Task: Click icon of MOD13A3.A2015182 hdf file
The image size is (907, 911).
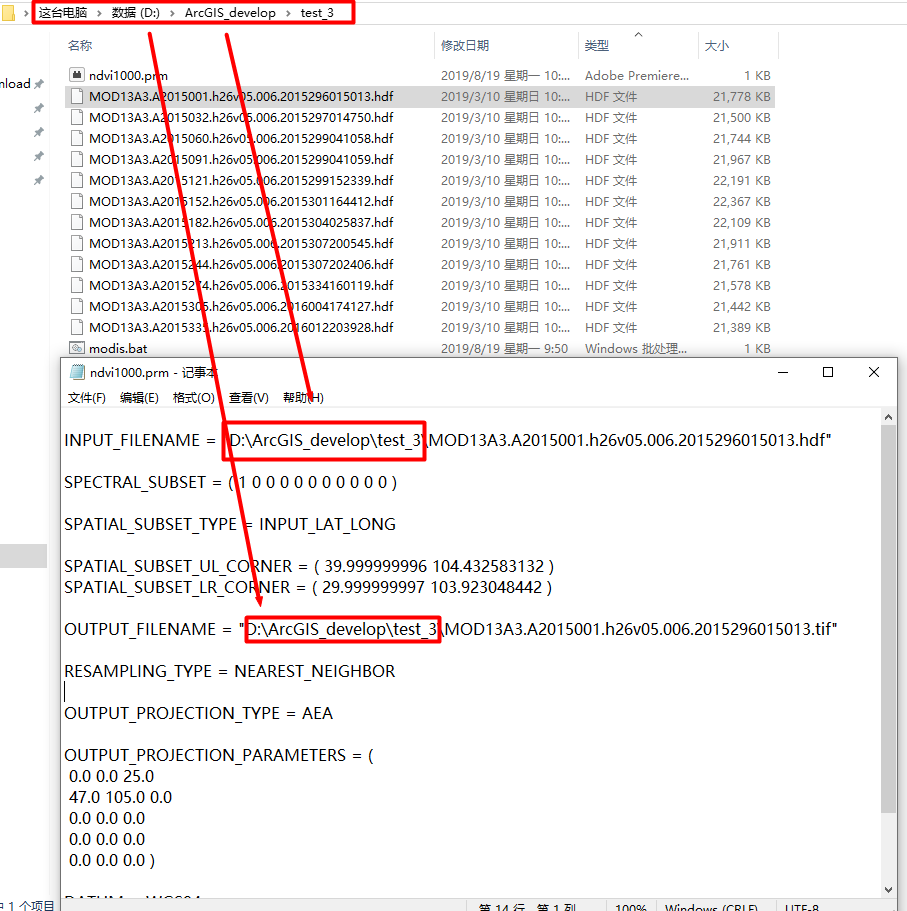Action: [77, 222]
